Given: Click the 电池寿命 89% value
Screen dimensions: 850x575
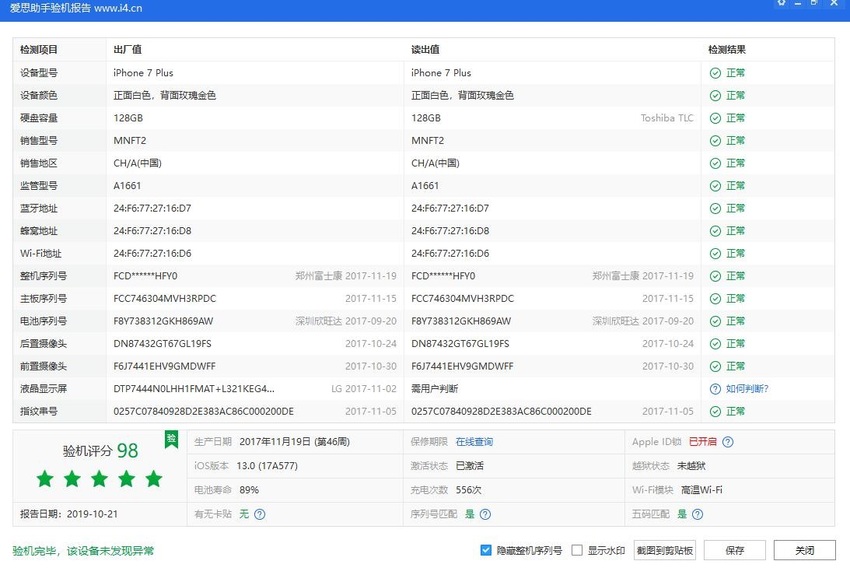Looking at the screenshot, I should [249, 490].
